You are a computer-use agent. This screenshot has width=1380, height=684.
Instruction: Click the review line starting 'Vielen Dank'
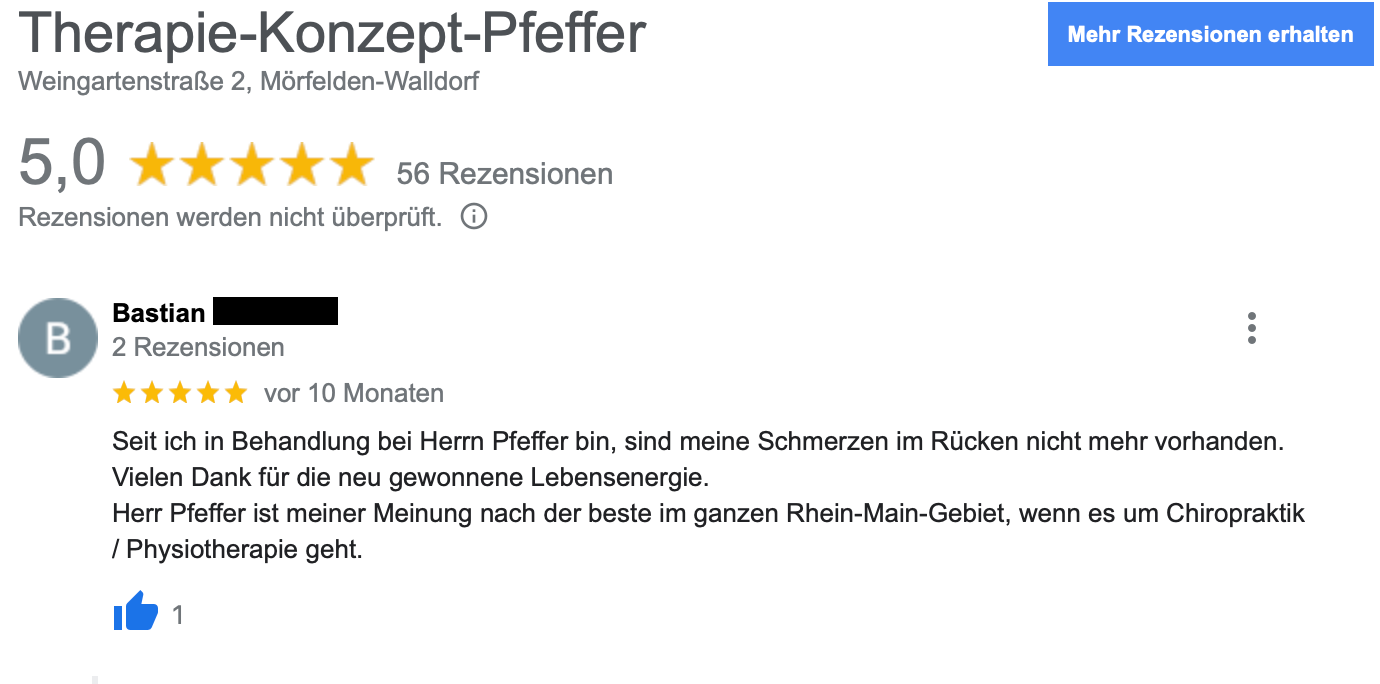pos(410,477)
